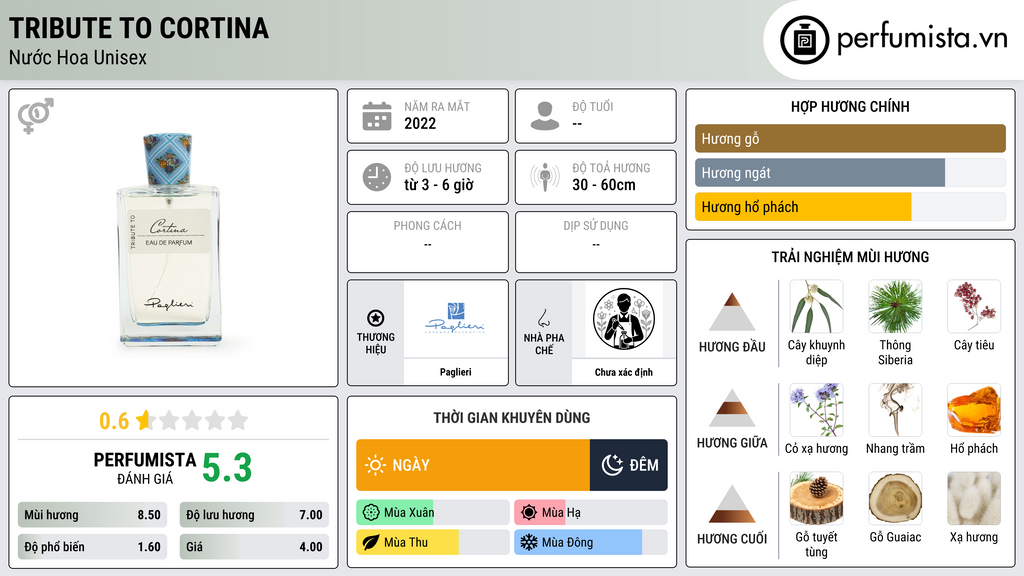Click the sun icon in the Ngày bar
This screenshot has height=576, width=1024.
375,465
